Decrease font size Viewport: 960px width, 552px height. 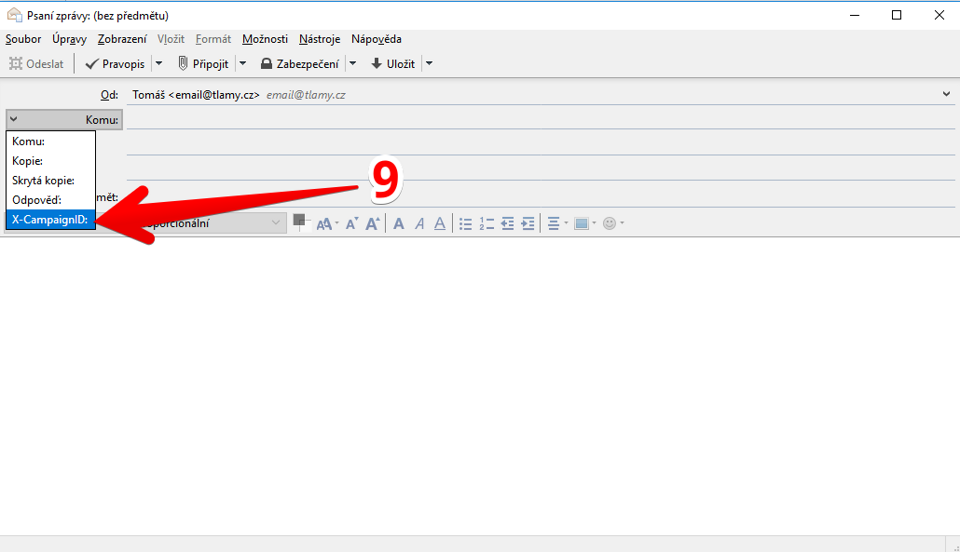pos(351,224)
